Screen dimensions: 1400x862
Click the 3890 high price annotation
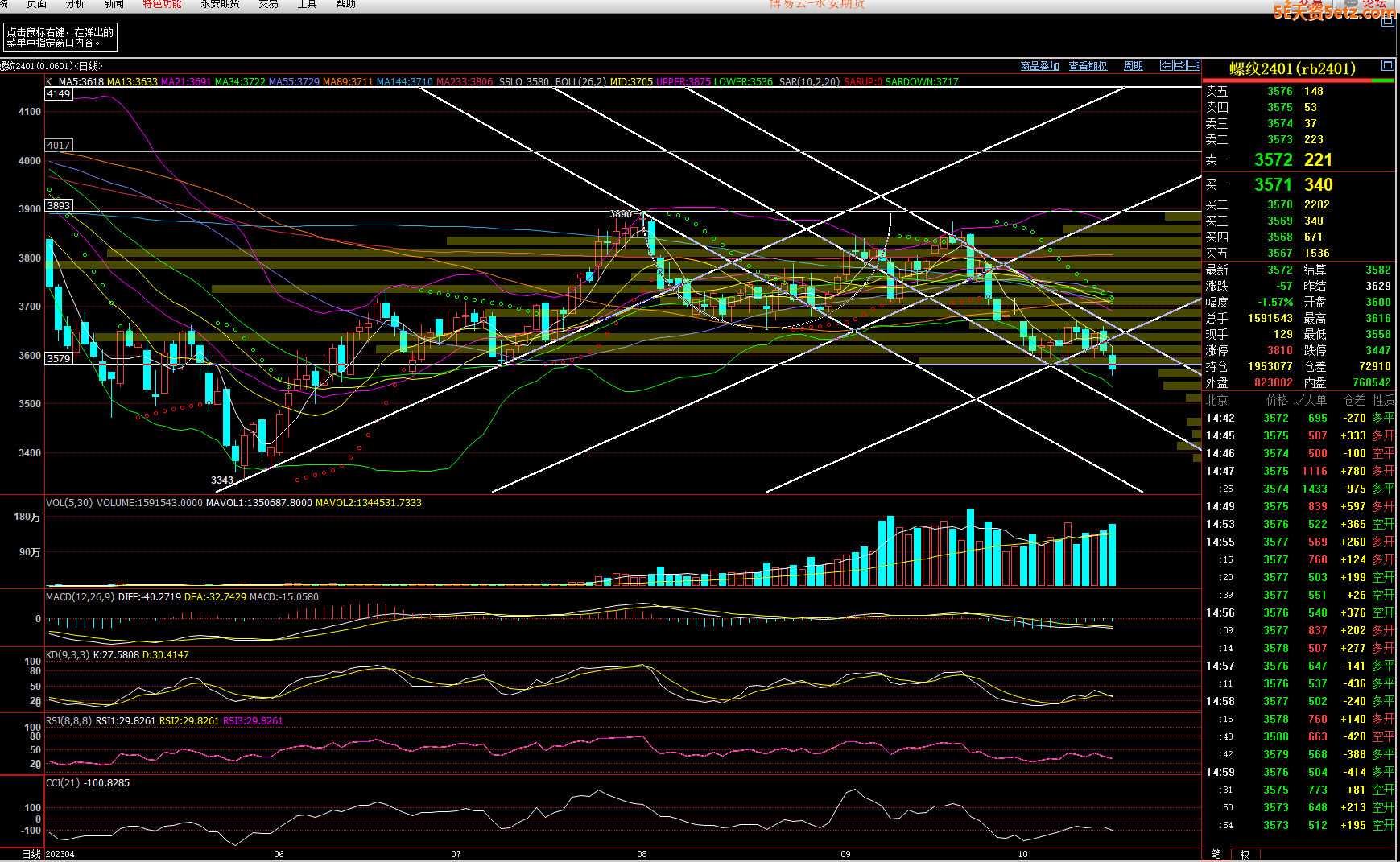620,214
